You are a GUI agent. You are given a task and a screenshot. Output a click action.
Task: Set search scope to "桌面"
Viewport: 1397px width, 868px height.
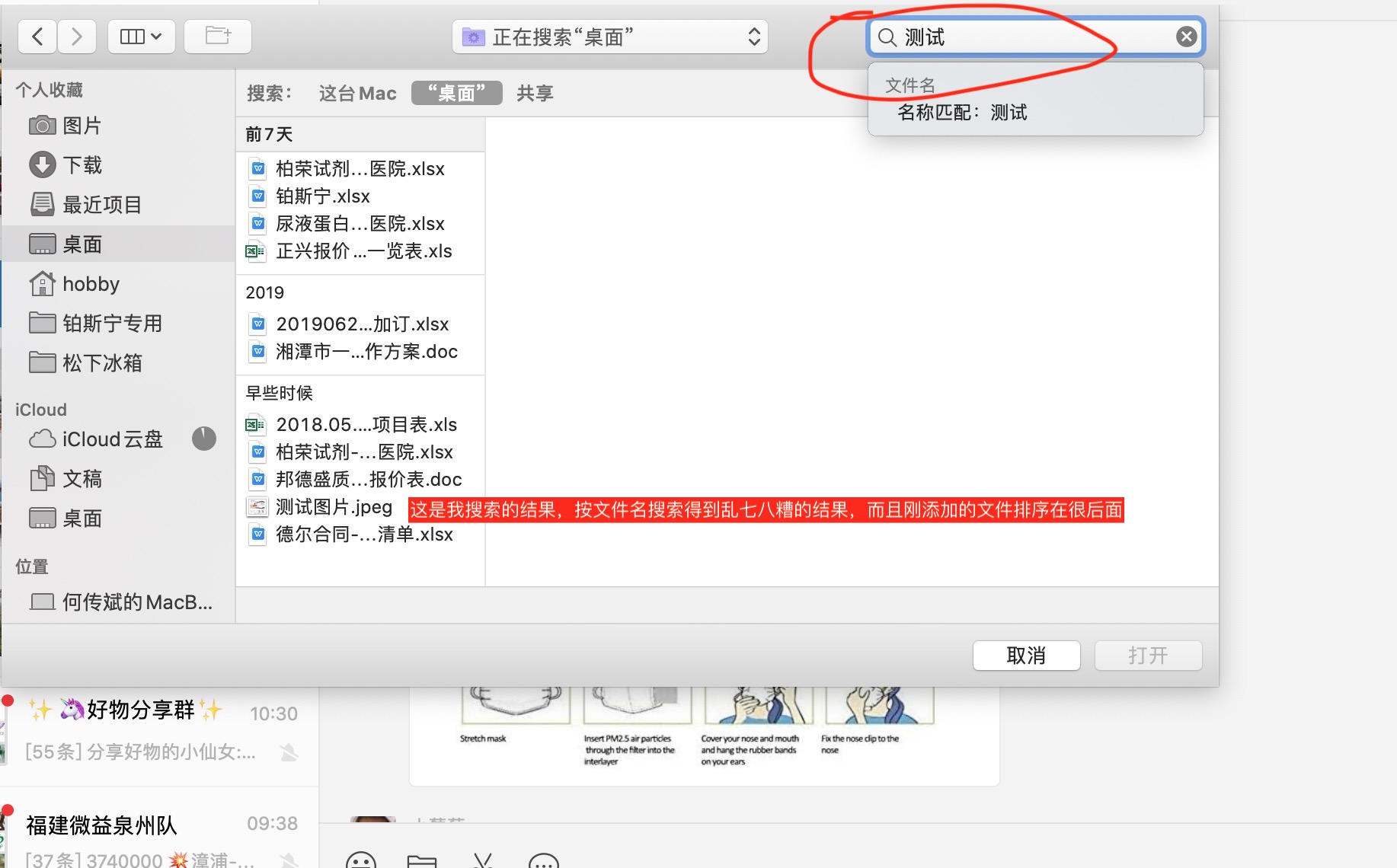(456, 93)
